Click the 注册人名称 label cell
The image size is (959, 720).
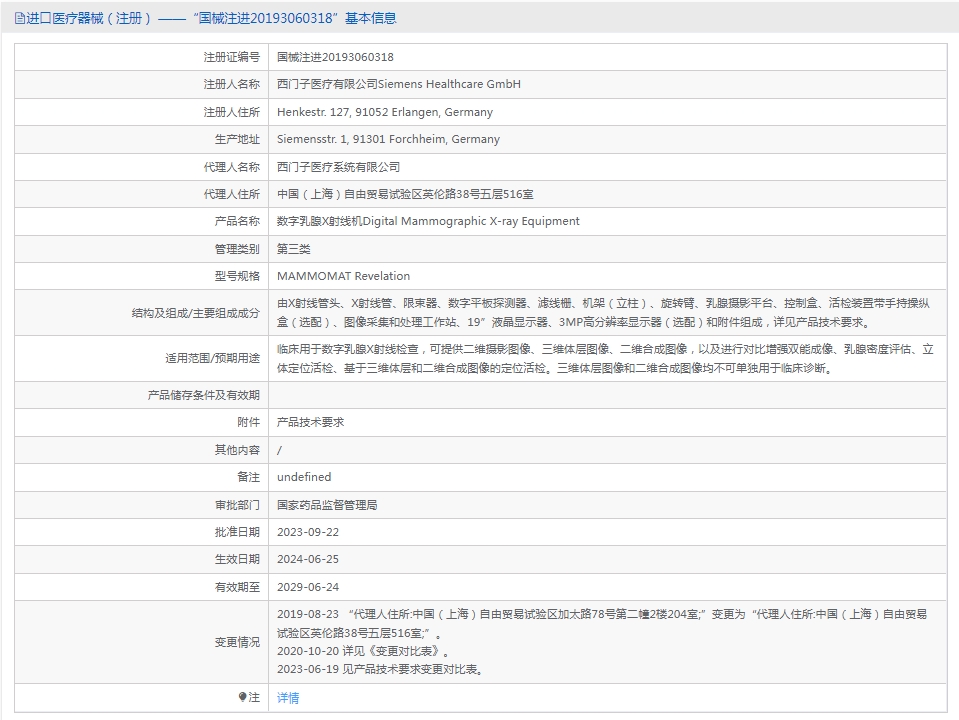tap(141, 84)
